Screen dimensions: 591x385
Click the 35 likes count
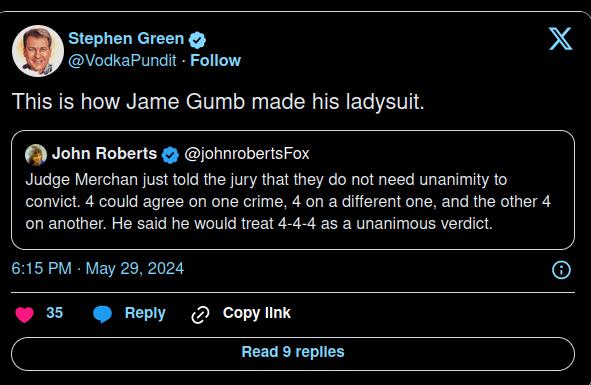pyautogui.click(x=54, y=313)
